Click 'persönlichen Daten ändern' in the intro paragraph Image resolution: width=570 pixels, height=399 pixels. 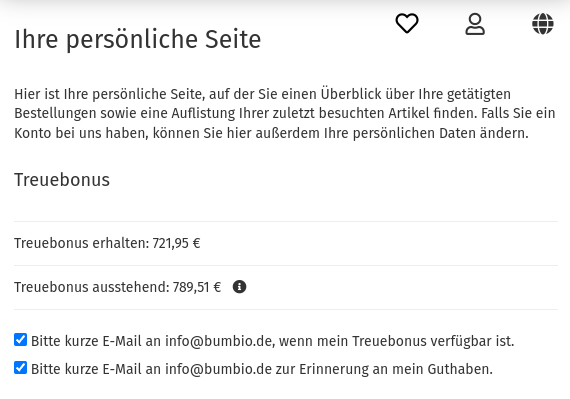(x=440, y=133)
